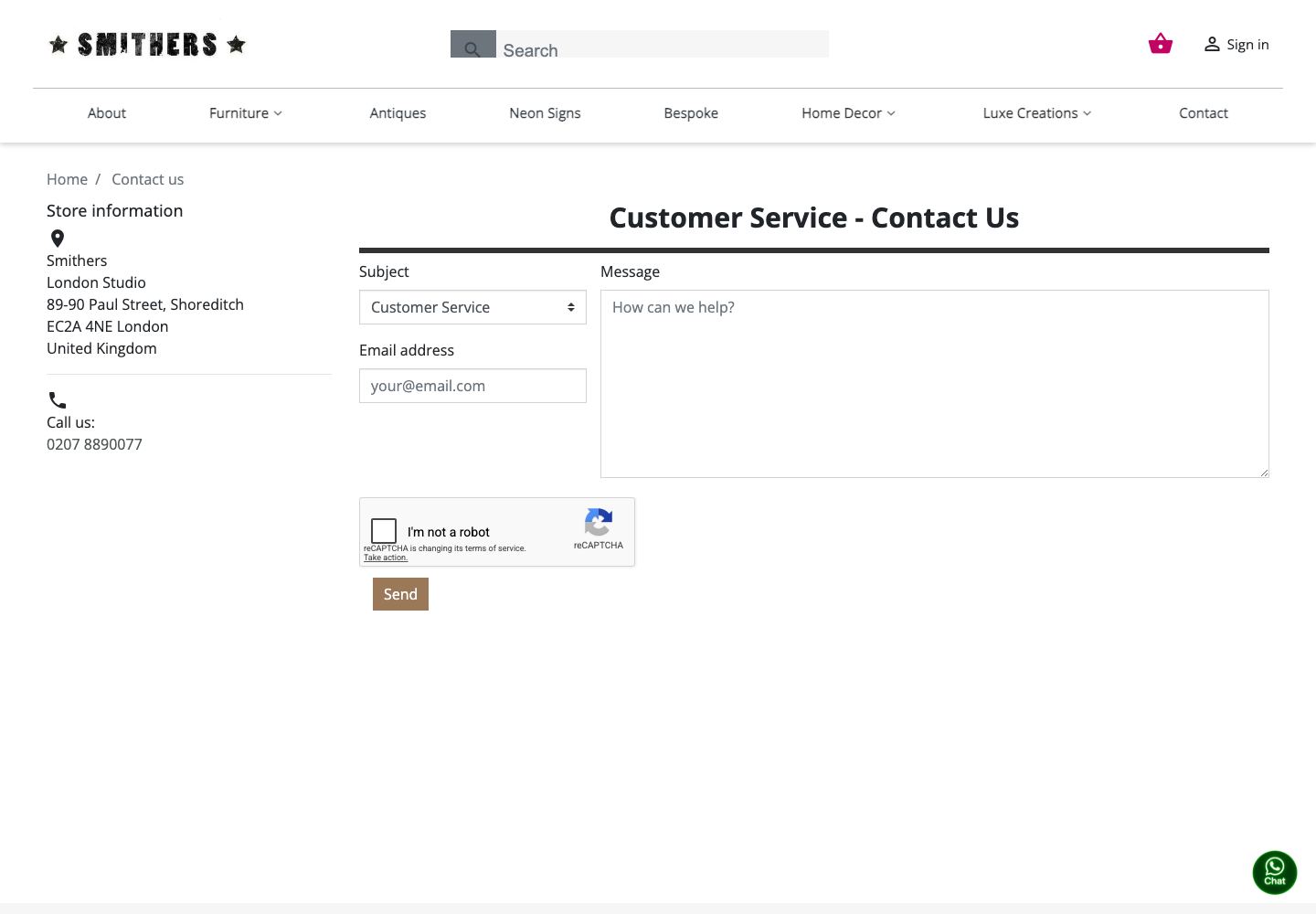Click the Store information heading
This screenshot has height=914, width=1316.
pyautogui.click(x=115, y=210)
